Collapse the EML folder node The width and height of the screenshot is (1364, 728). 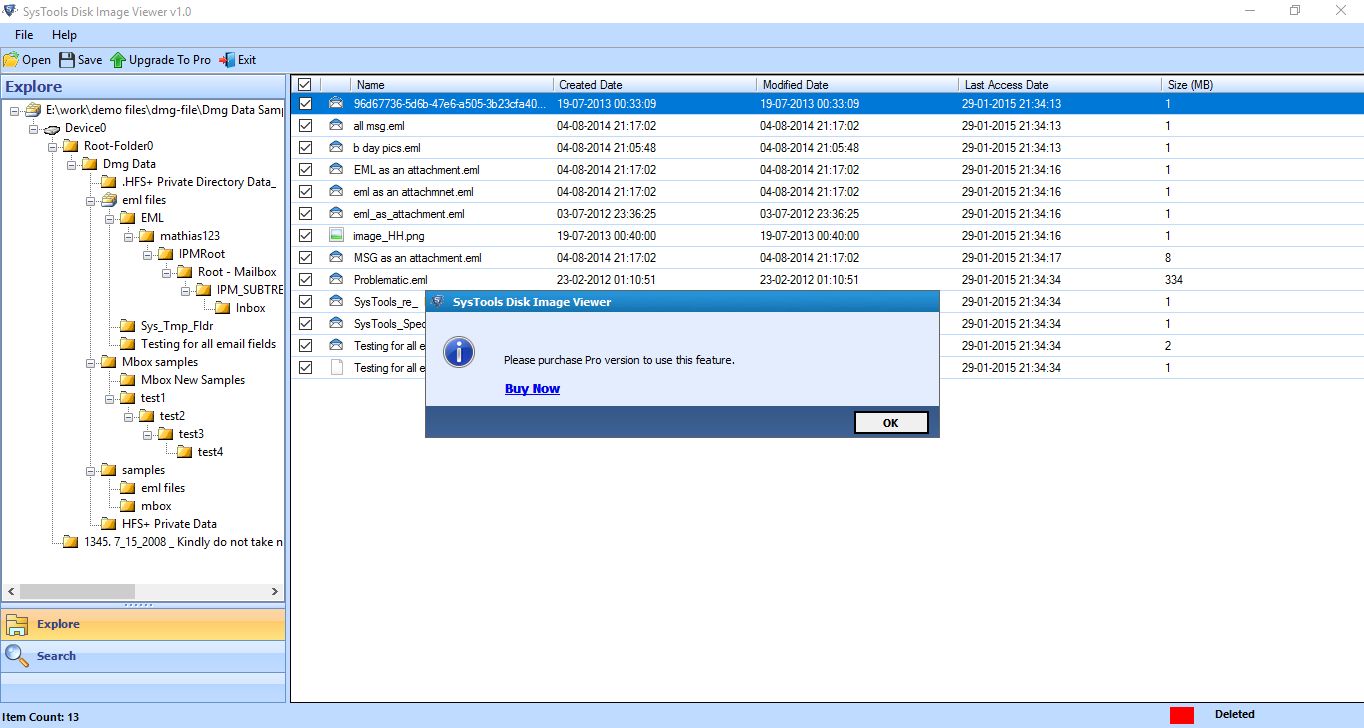(x=109, y=218)
